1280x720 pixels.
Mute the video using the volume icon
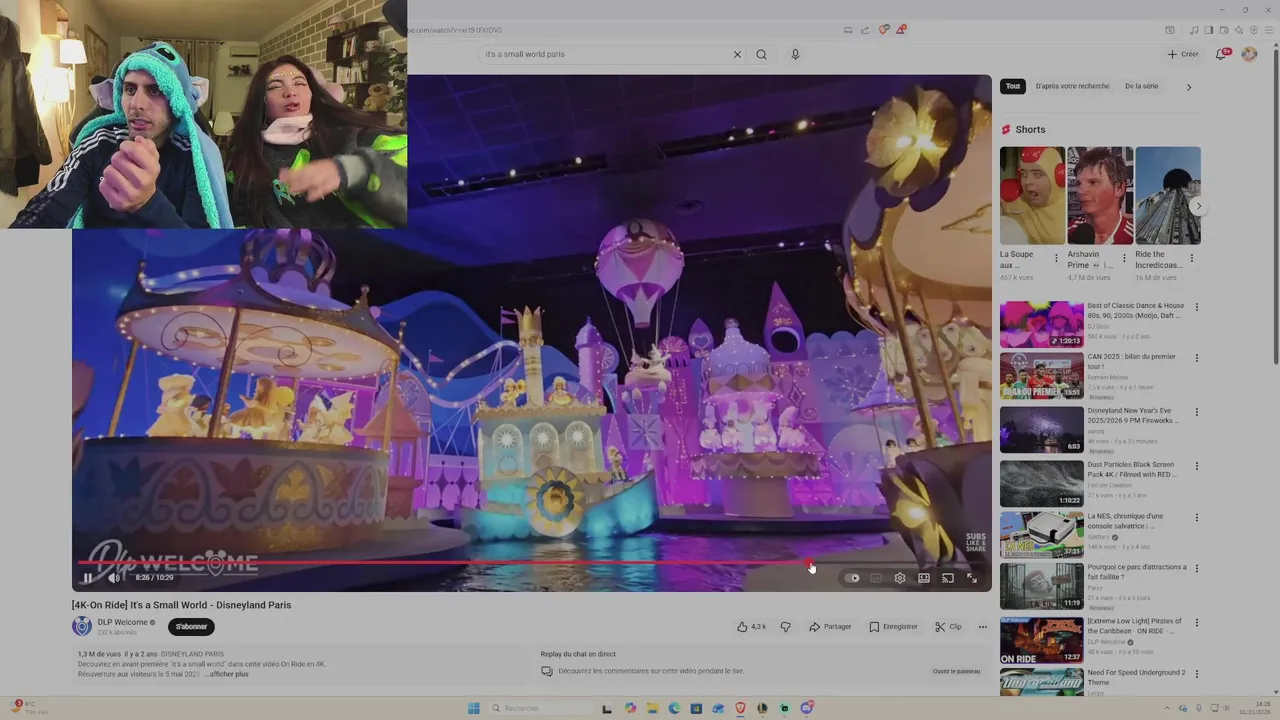tap(113, 578)
